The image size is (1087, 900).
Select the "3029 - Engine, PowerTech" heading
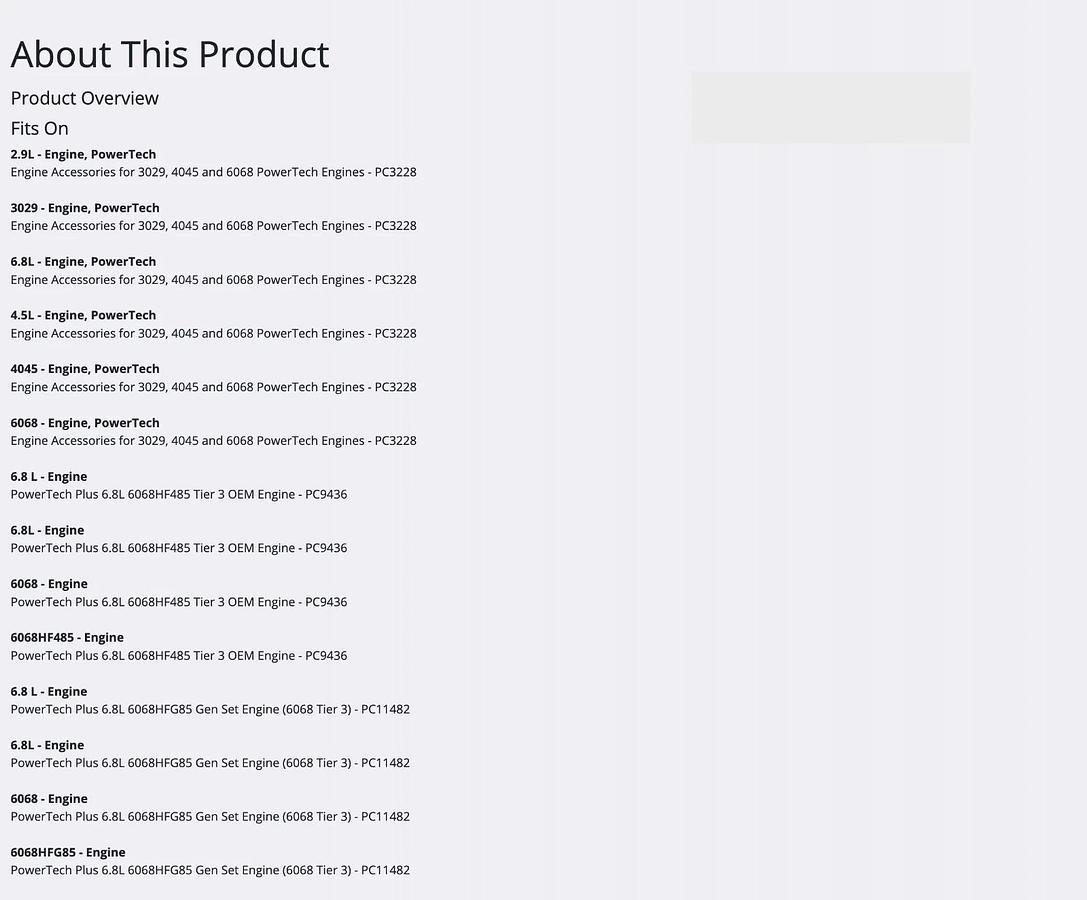coord(85,208)
